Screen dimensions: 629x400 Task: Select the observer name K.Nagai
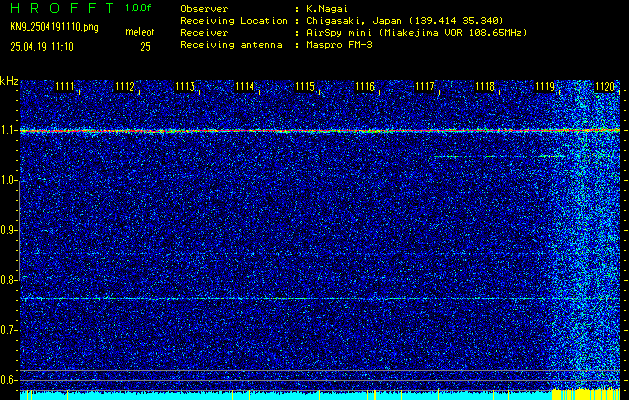[x=328, y=9]
